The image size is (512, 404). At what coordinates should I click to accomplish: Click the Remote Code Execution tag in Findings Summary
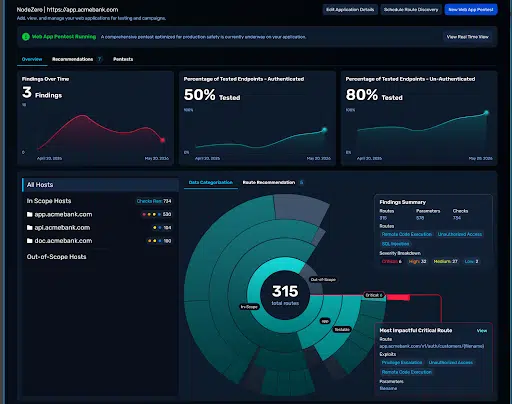[407, 234]
